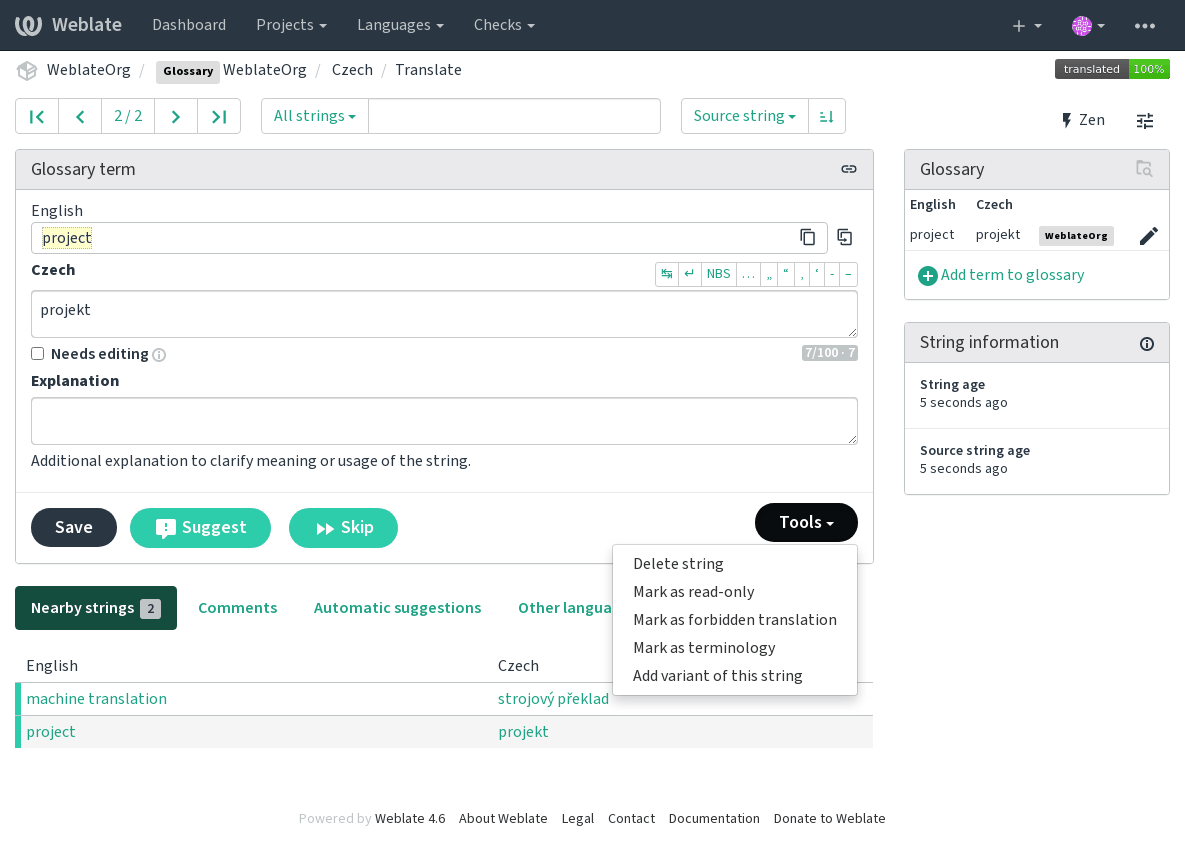Go to the next string
The width and height of the screenshot is (1185, 856).
[x=176, y=116]
